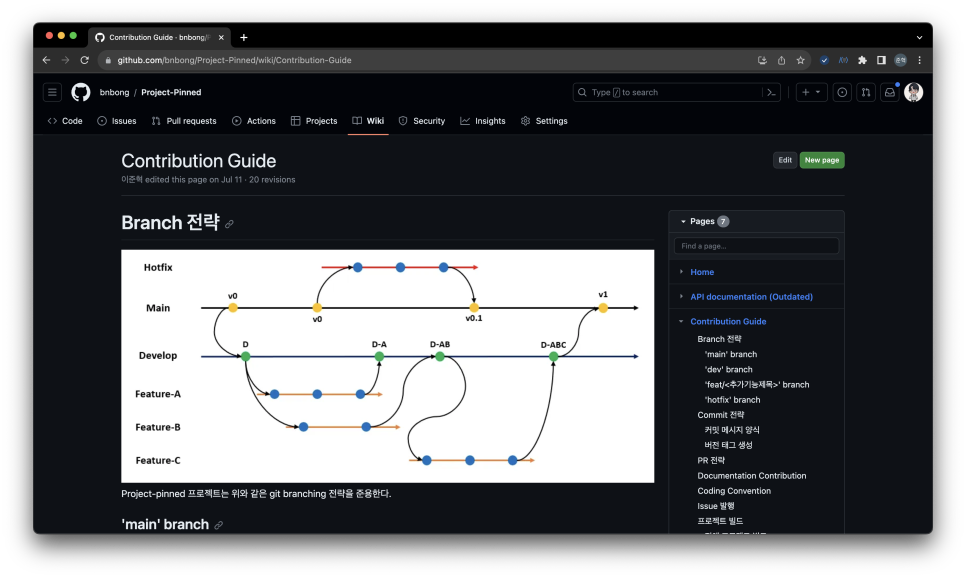Open the Project-Pinned repository link

(x=171, y=92)
